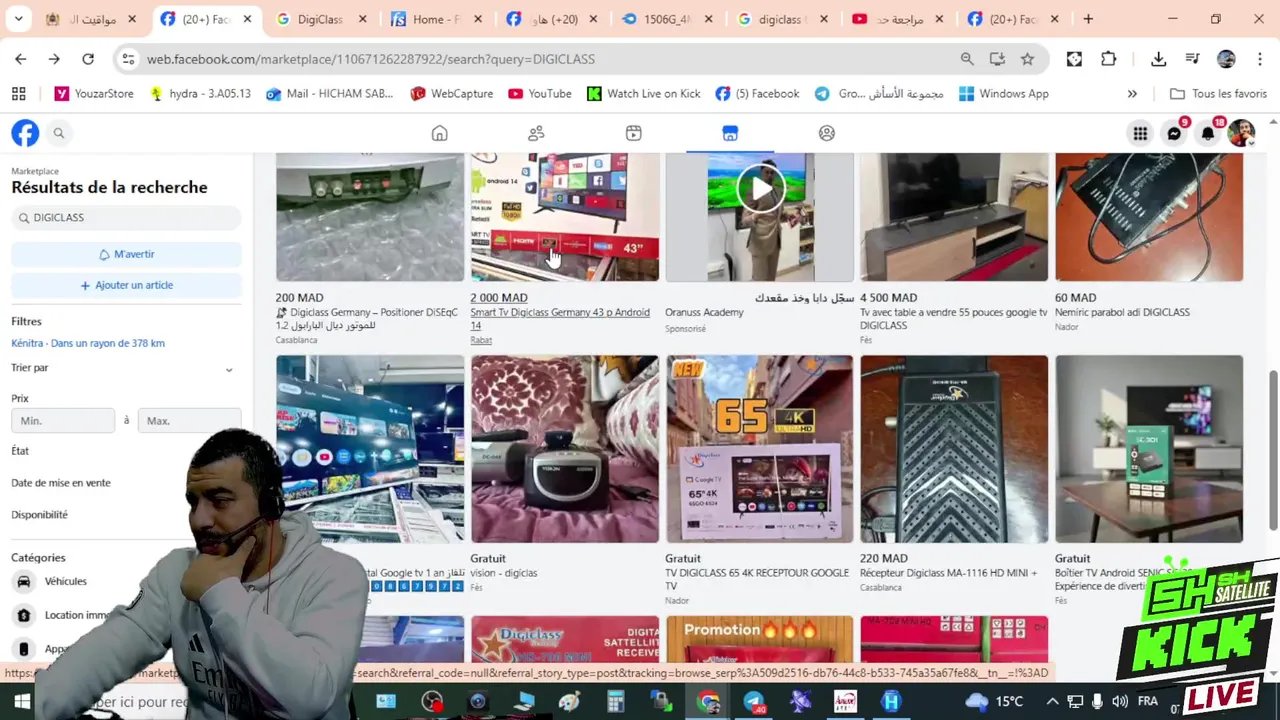Open Chrome profile avatar in toolbar
Viewport: 1280px width, 720px height.
(x=1226, y=59)
